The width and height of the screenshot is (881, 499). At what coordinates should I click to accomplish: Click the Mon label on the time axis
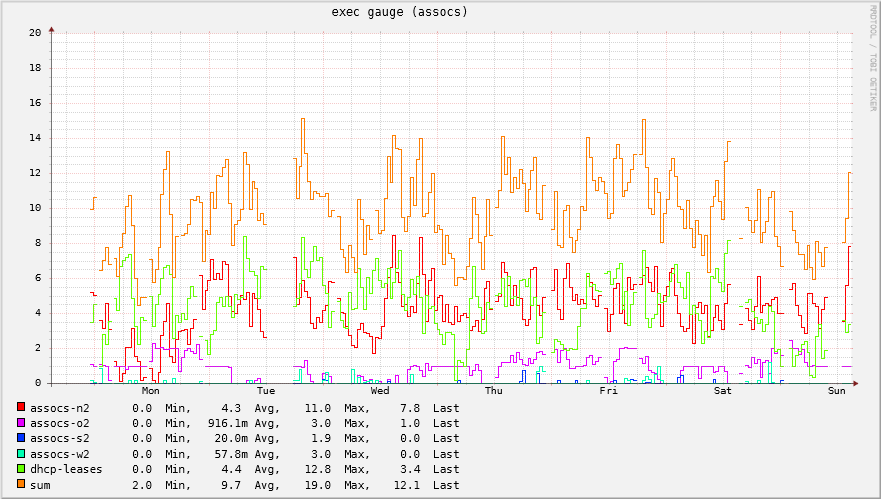[x=151, y=391]
